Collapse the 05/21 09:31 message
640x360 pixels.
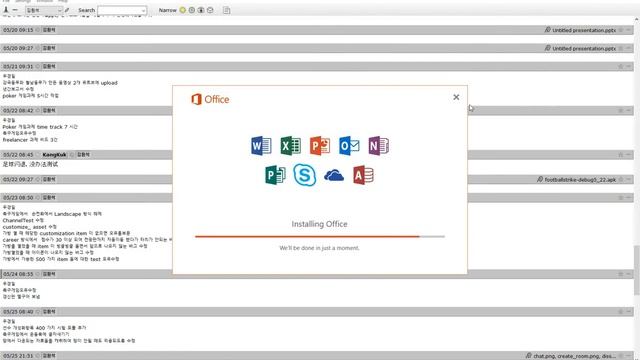(629, 66)
